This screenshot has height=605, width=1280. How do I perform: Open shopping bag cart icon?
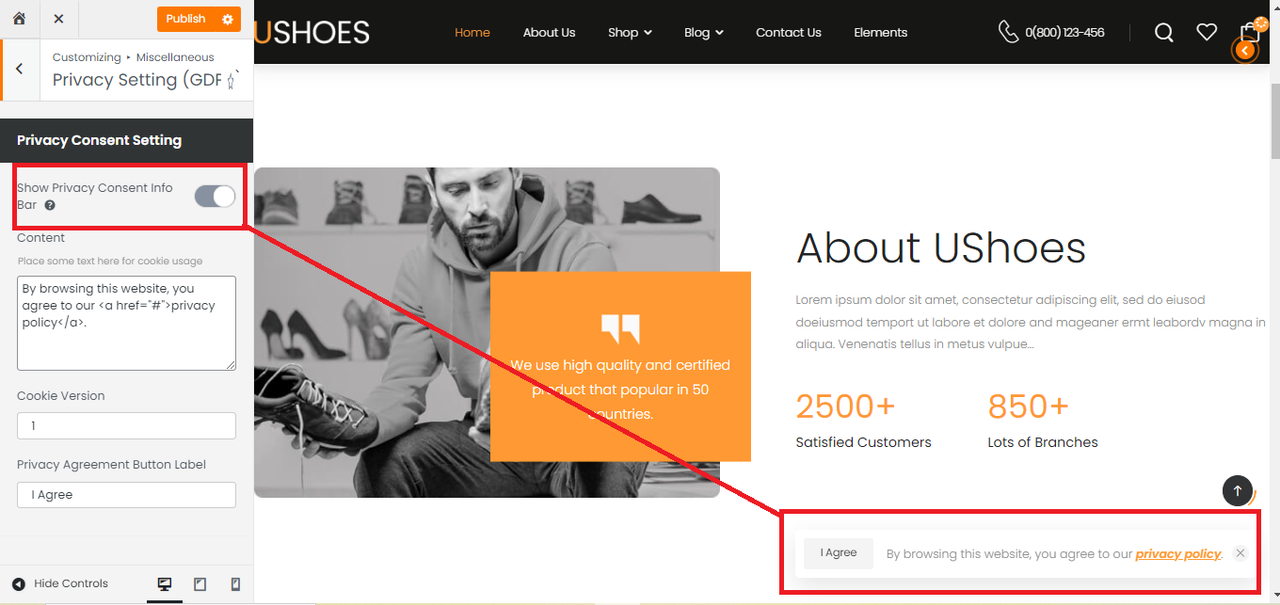[1249, 32]
